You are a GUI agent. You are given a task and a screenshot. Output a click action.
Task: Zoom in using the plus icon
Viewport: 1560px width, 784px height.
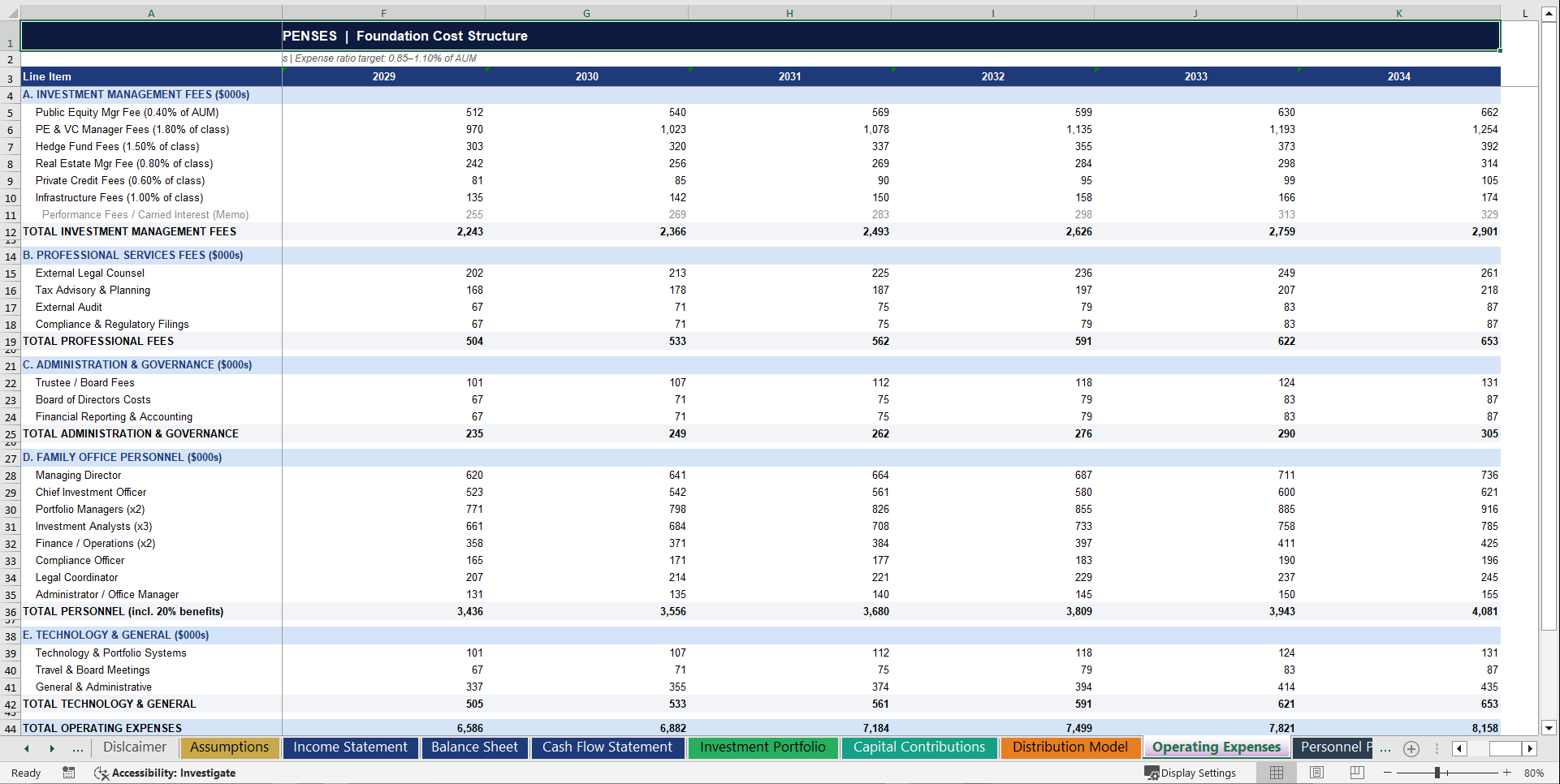(1506, 772)
